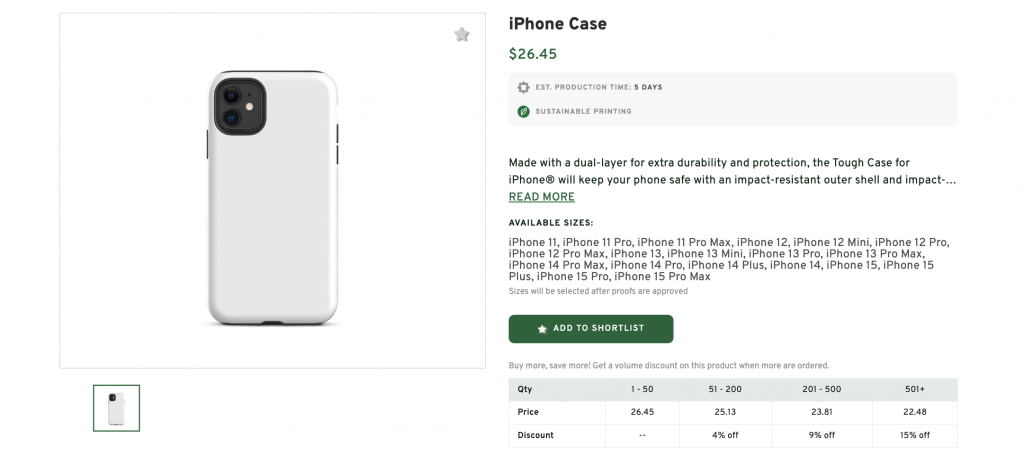Image resolution: width=1024 pixels, height=457 pixels.
Task: Expand description with READ MORE link
Action: click(x=541, y=197)
